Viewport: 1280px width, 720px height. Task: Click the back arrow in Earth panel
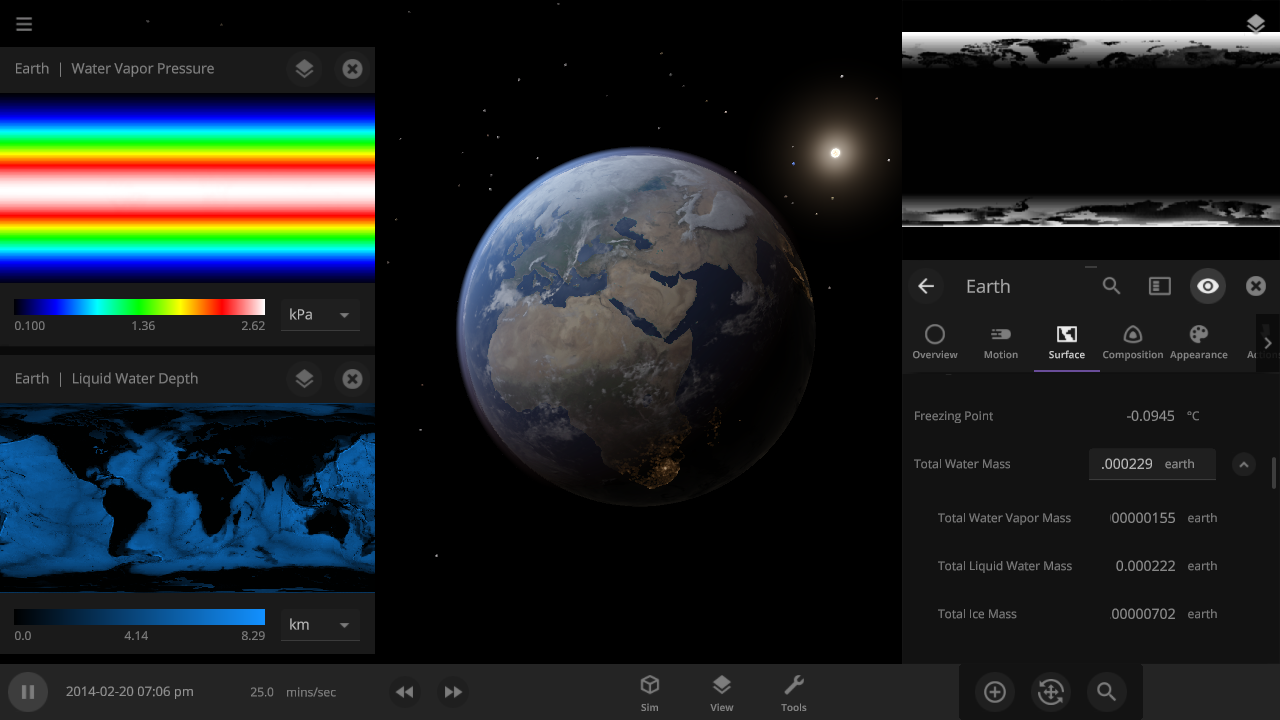(926, 286)
